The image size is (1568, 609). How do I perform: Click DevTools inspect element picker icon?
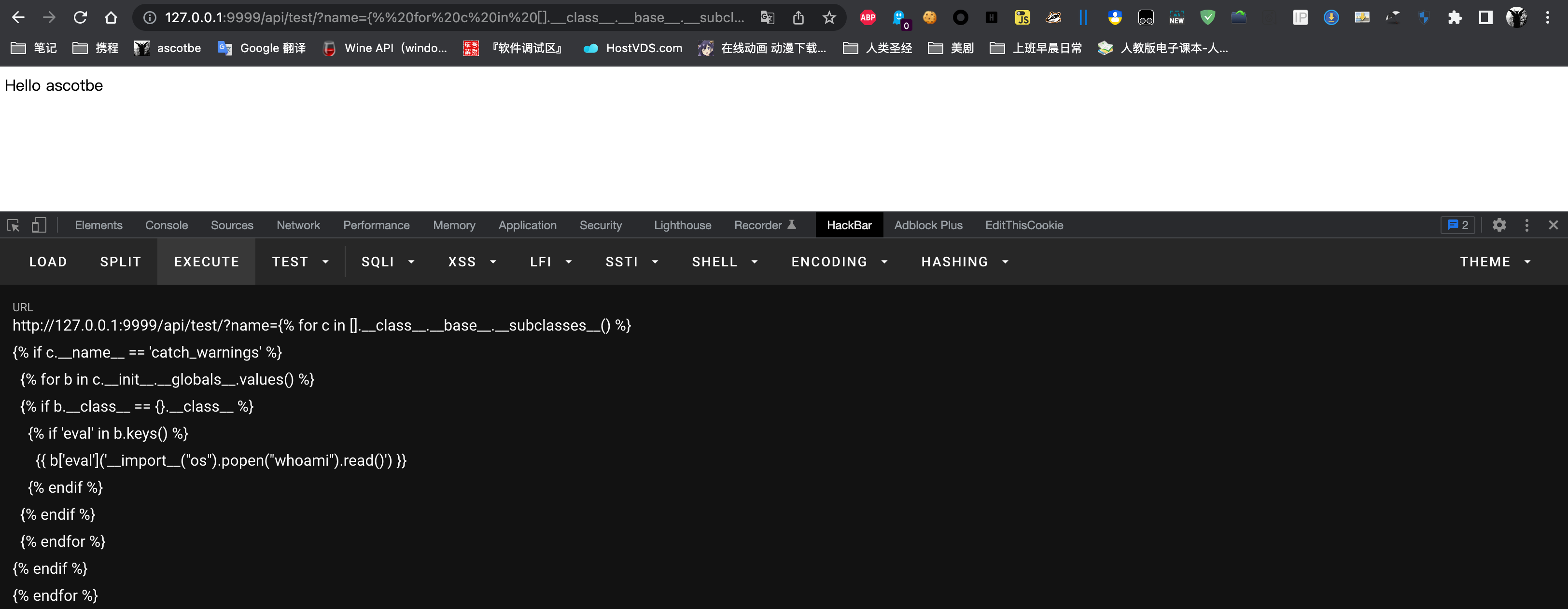[14, 225]
